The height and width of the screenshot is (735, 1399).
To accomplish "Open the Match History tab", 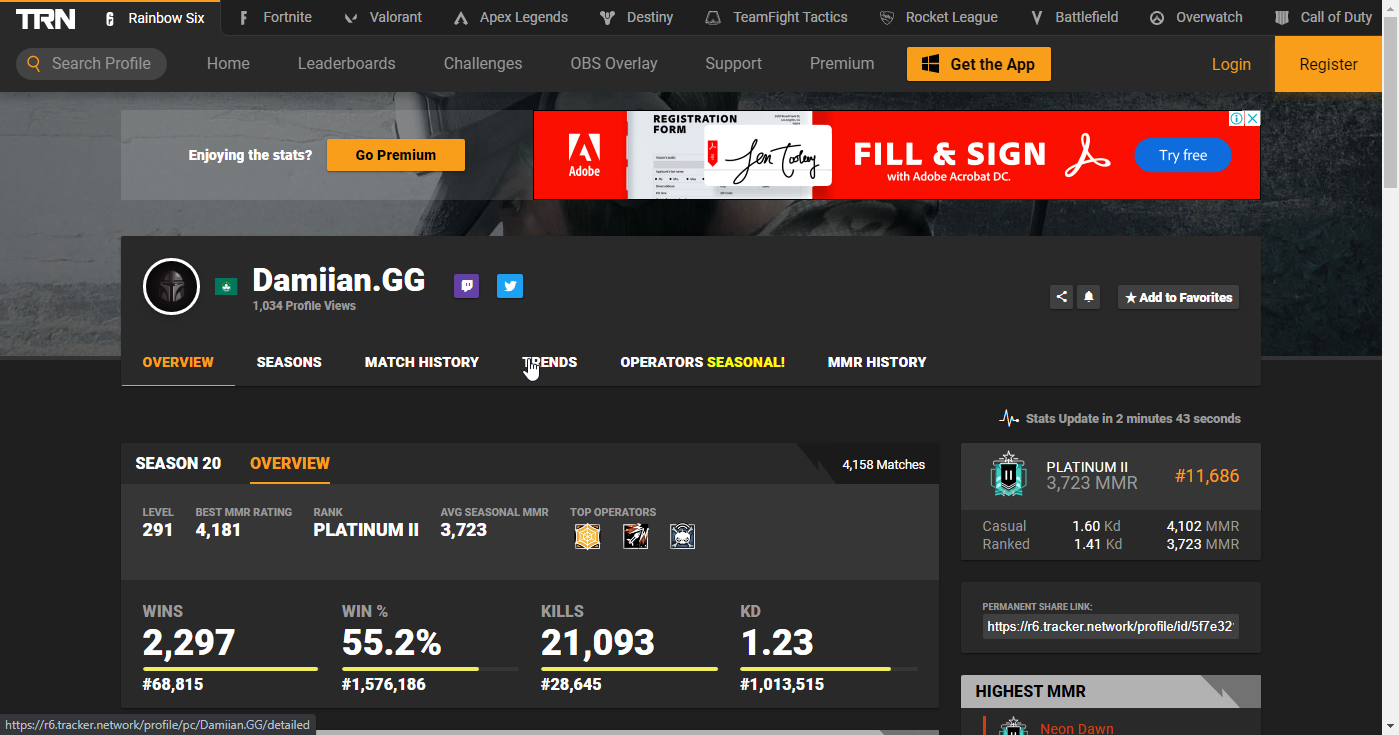I will coord(421,362).
